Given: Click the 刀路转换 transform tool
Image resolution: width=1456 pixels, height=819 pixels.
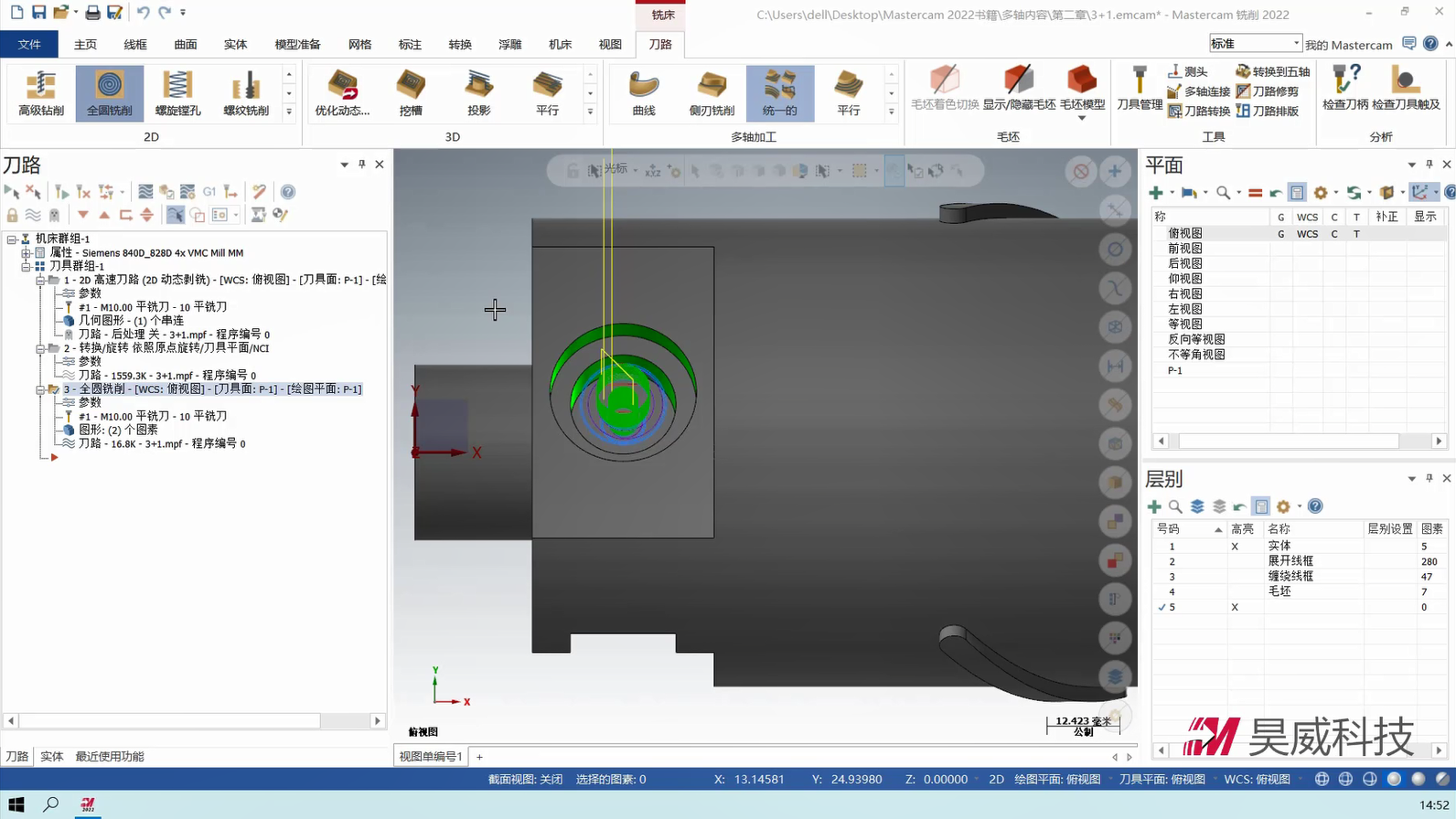Looking at the screenshot, I should pyautogui.click(x=1199, y=112).
